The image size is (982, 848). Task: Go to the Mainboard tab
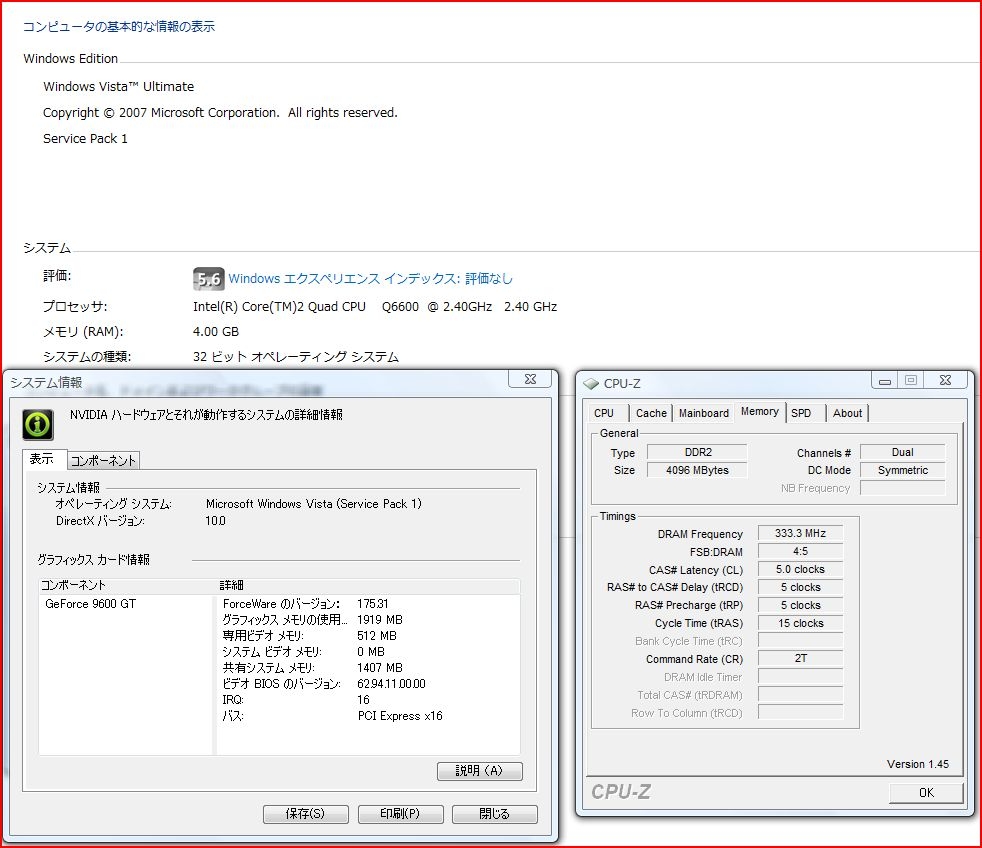[704, 413]
